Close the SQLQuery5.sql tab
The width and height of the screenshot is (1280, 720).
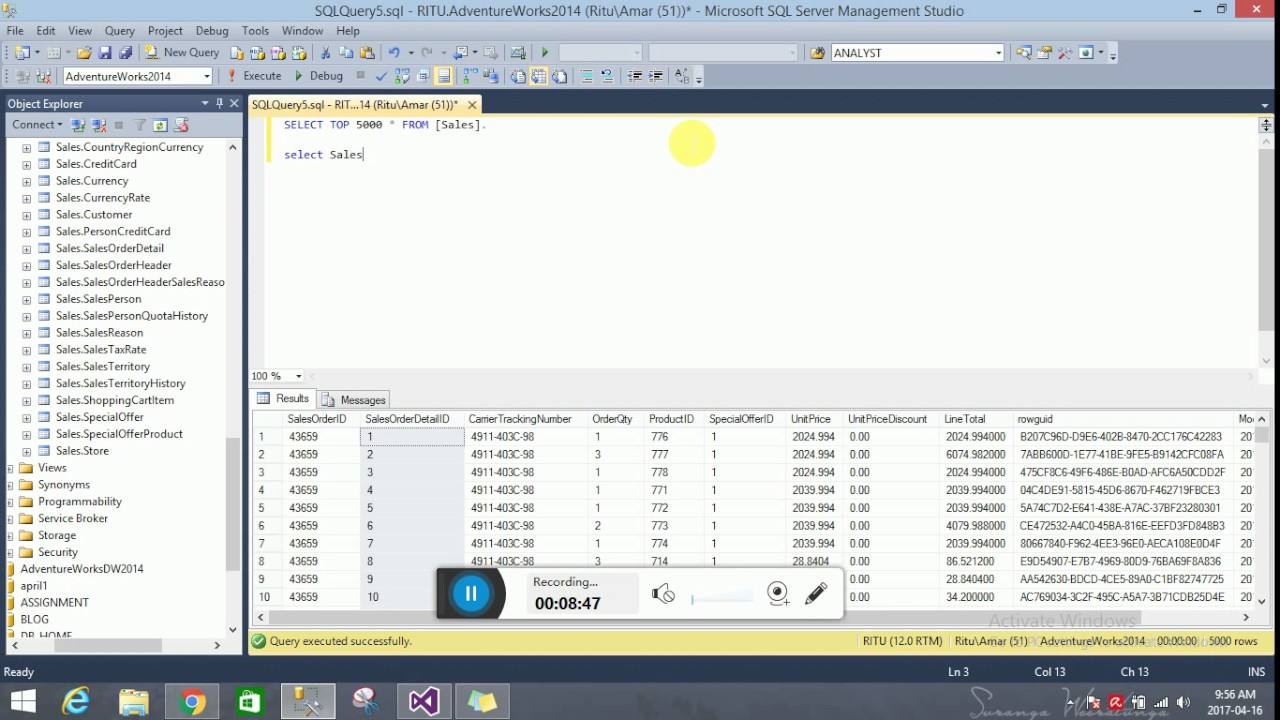point(472,104)
